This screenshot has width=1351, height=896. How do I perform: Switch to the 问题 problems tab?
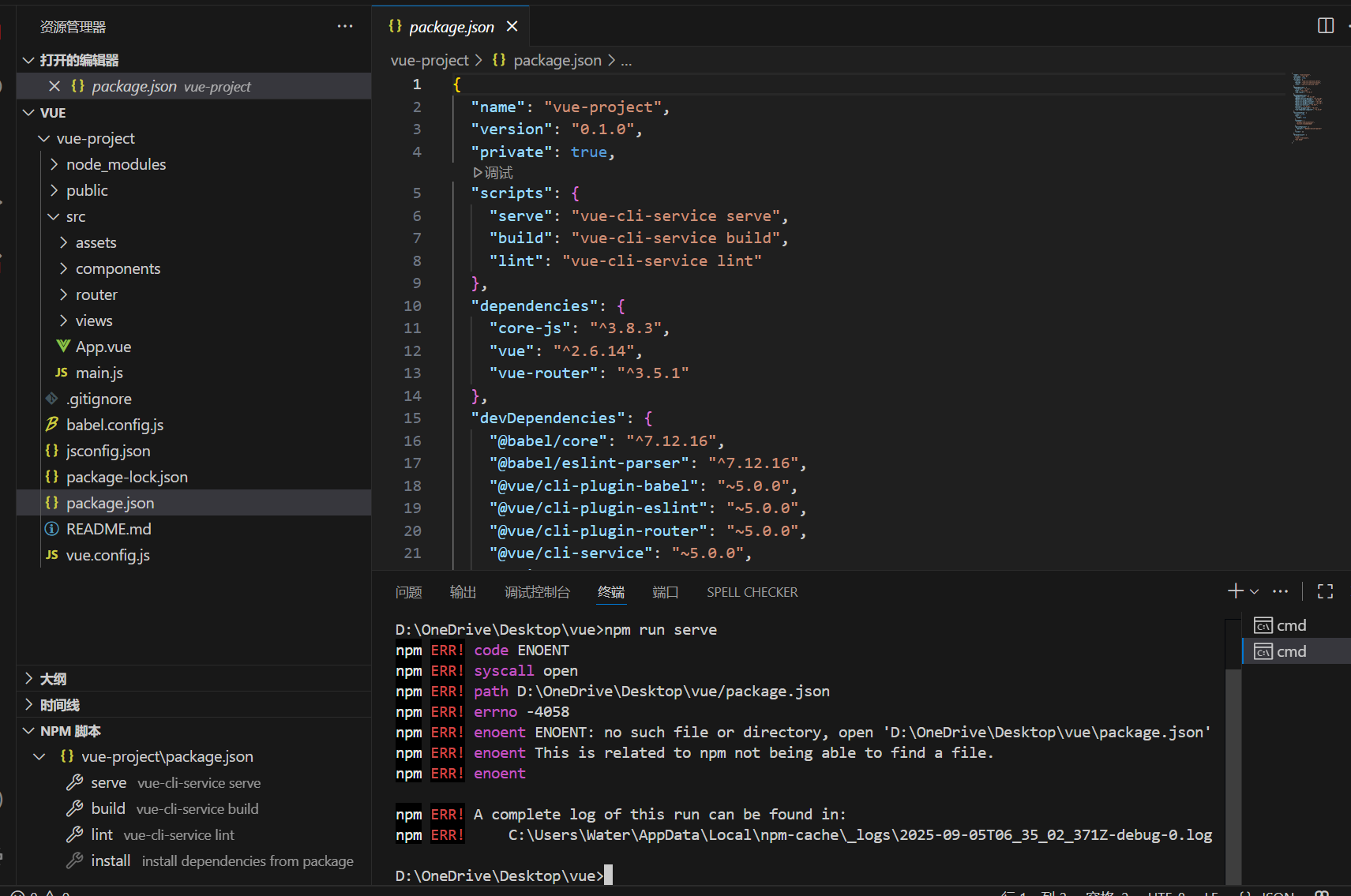[x=409, y=591]
